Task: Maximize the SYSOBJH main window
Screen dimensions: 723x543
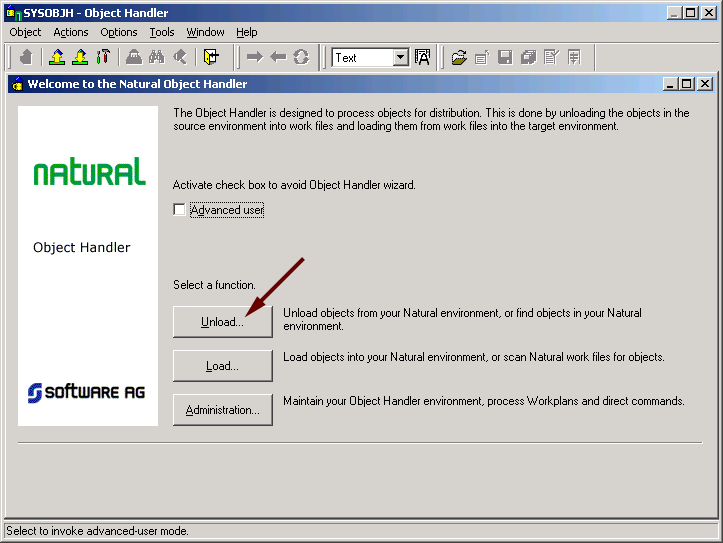Action: click(691, 13)
